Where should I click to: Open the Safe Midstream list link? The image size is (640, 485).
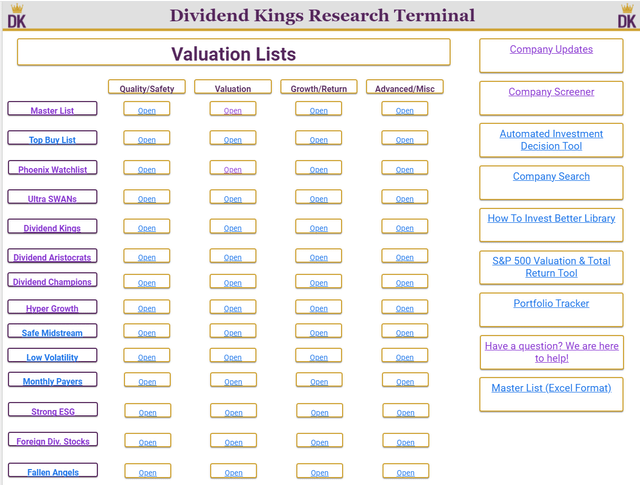coord(52,331)
